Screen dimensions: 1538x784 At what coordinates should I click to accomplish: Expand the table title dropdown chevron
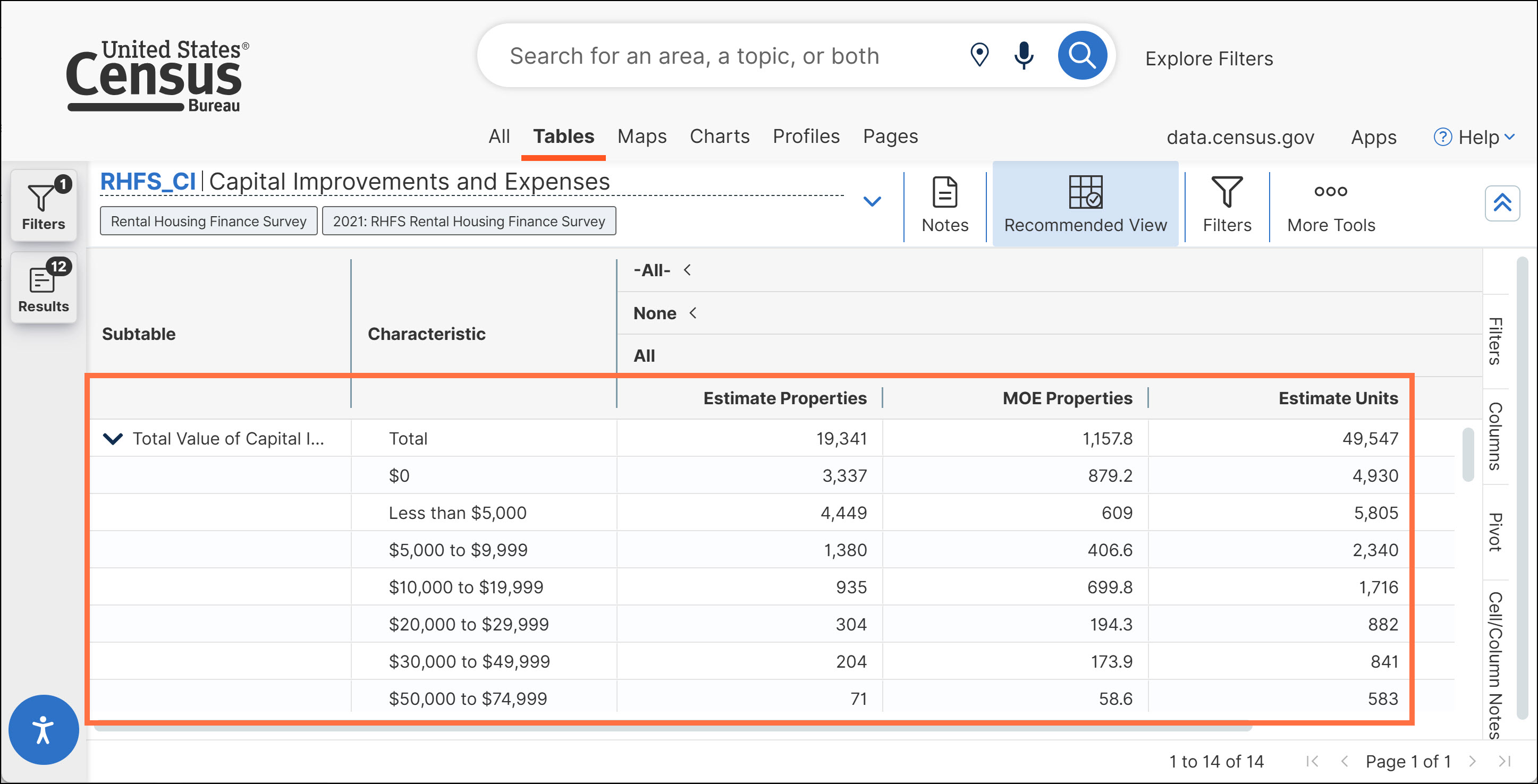click(872, 201)
